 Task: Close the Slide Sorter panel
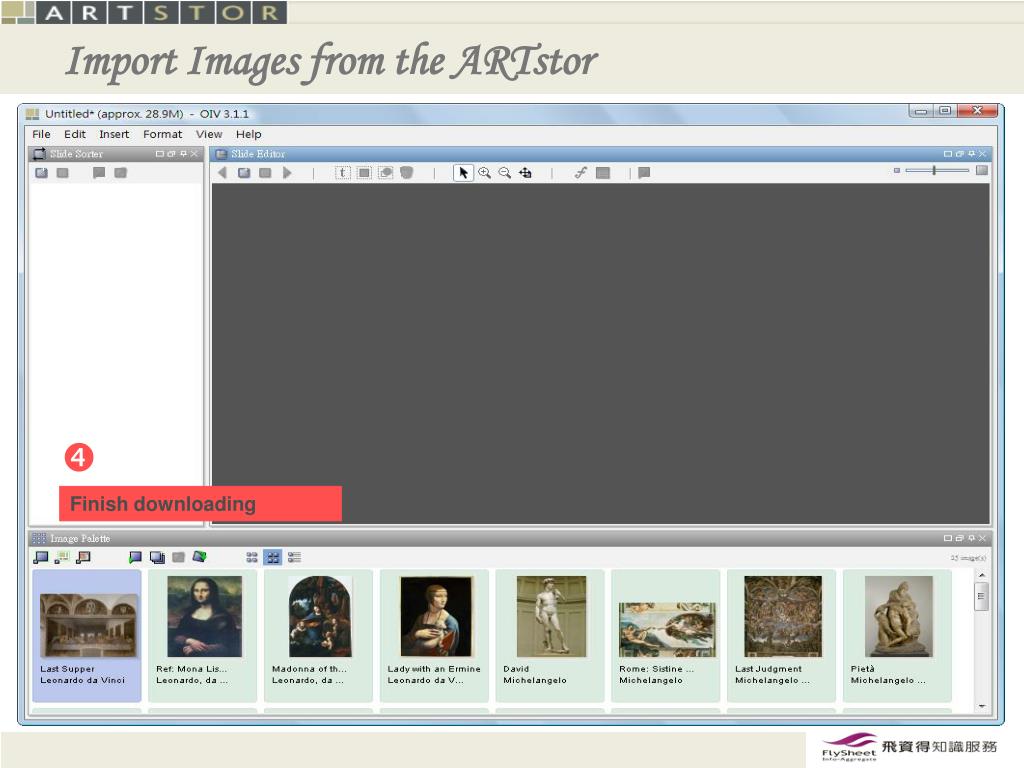click(x=194, y=153)
